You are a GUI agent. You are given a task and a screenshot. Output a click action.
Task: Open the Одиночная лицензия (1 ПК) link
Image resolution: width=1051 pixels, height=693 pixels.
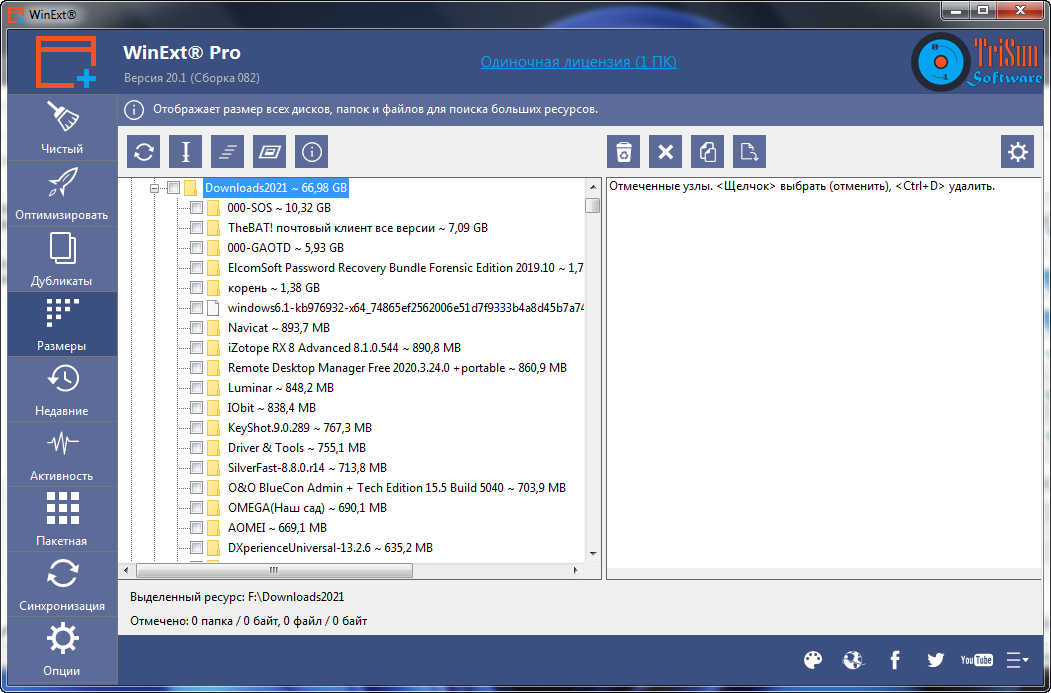pyautogui.click(x=578, y=62)
